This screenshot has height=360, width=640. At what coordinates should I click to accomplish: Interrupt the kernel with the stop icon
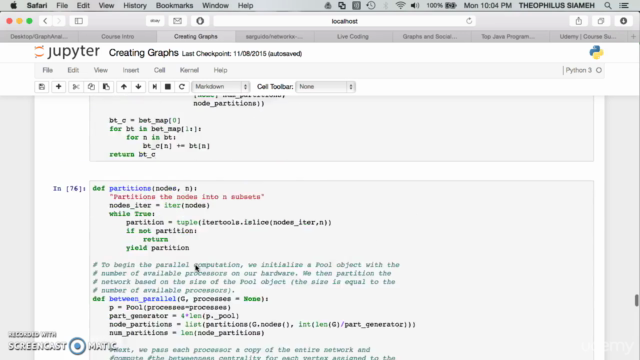point(168,87)
